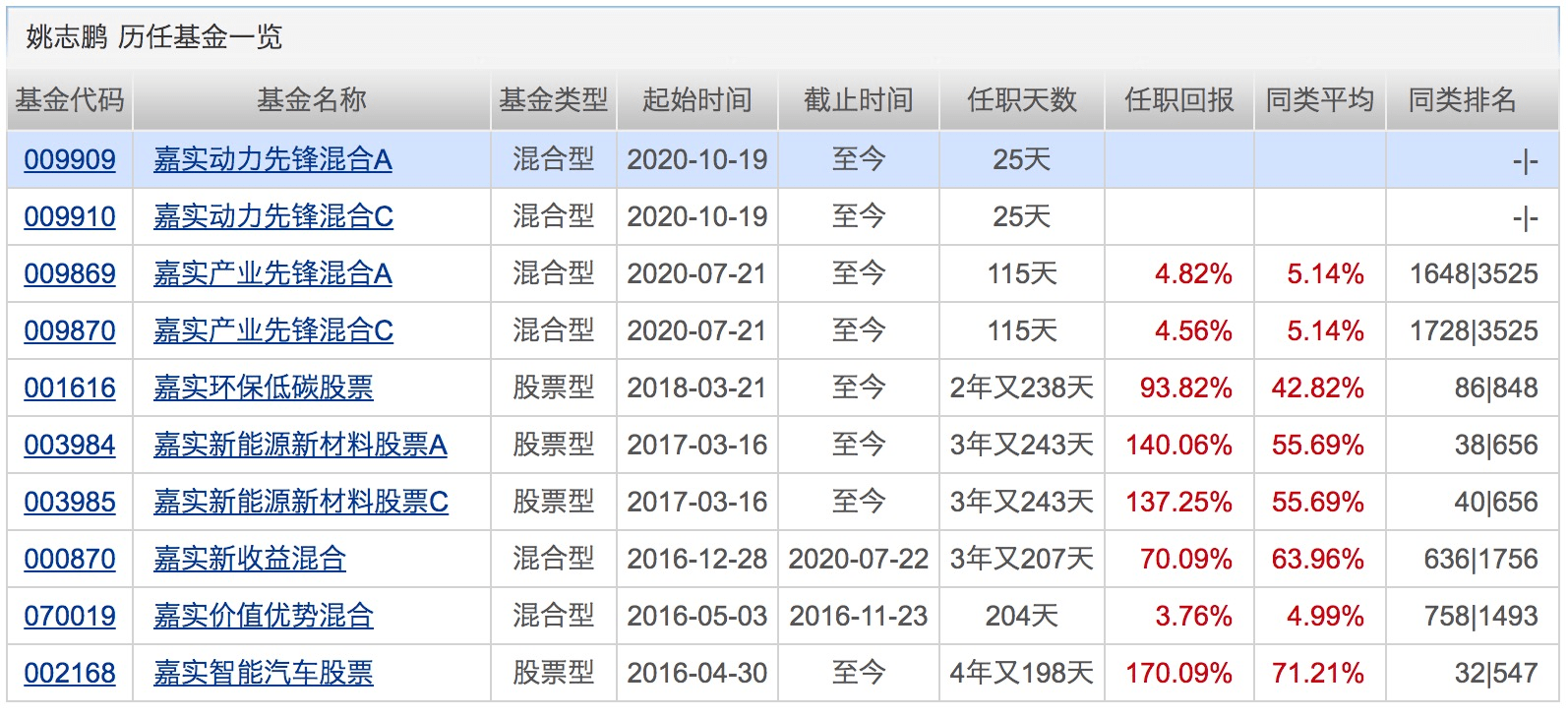Open fund code link 002168
The width and height of the screenshot is (1568, 716).
tap(70, 673)
